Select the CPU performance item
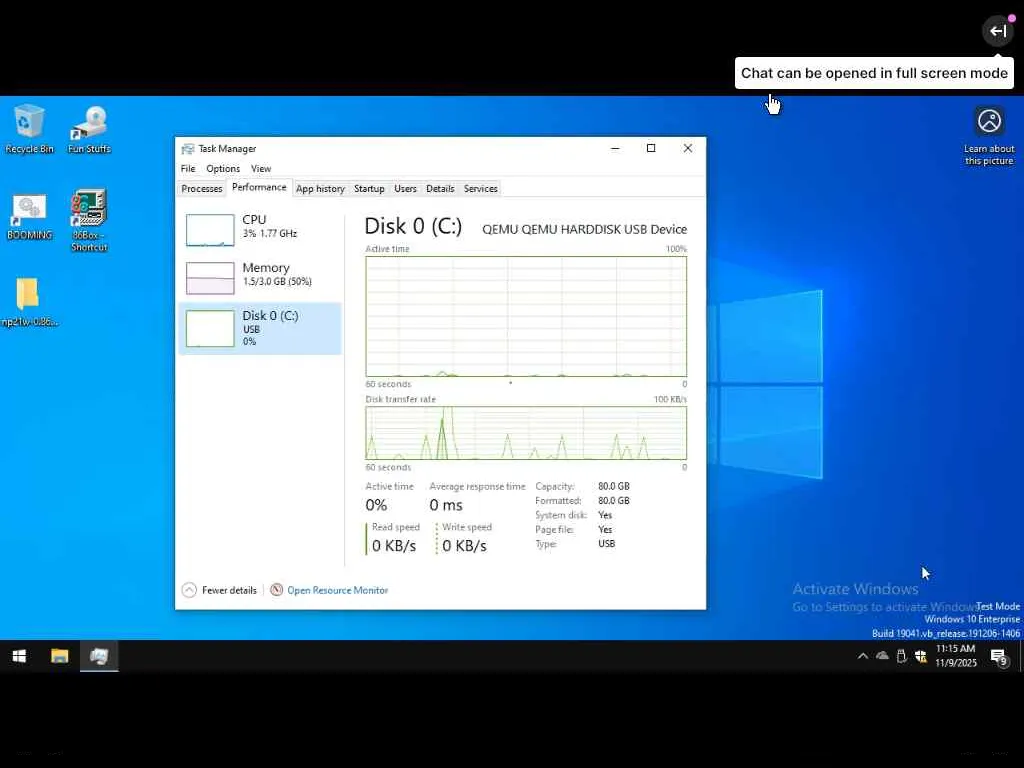The image size is (1024, 768). [260, 230]
